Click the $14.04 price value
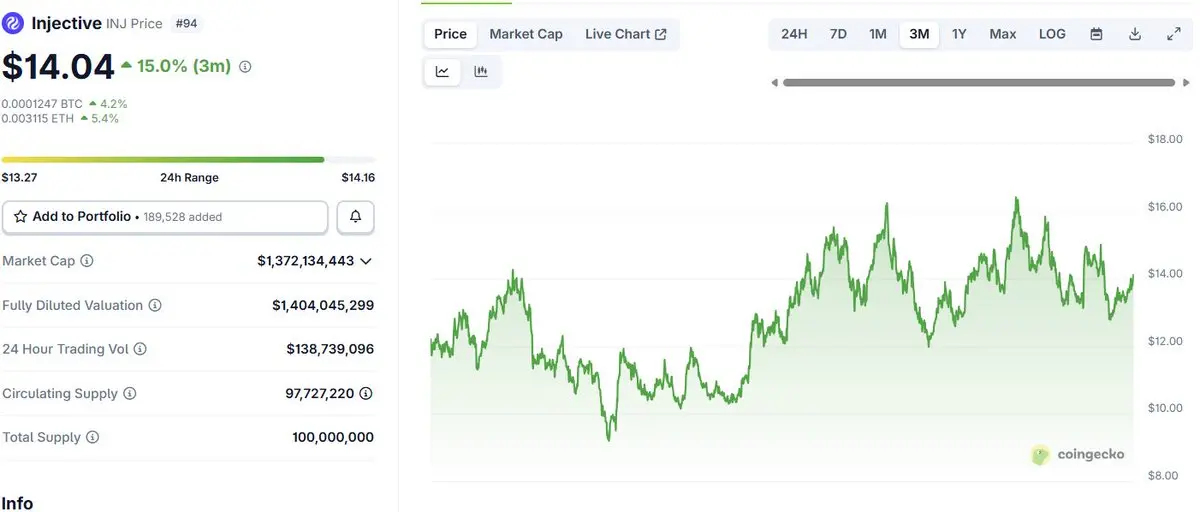Viewport: 1200px width, 512px height. click(58, 67)
